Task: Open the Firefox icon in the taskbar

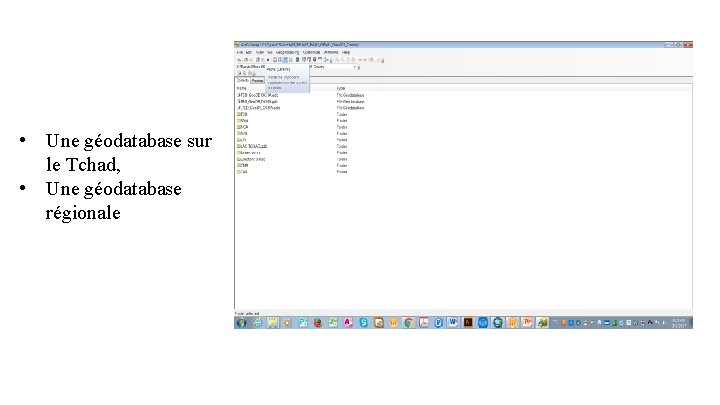Action: coord(318,323)
